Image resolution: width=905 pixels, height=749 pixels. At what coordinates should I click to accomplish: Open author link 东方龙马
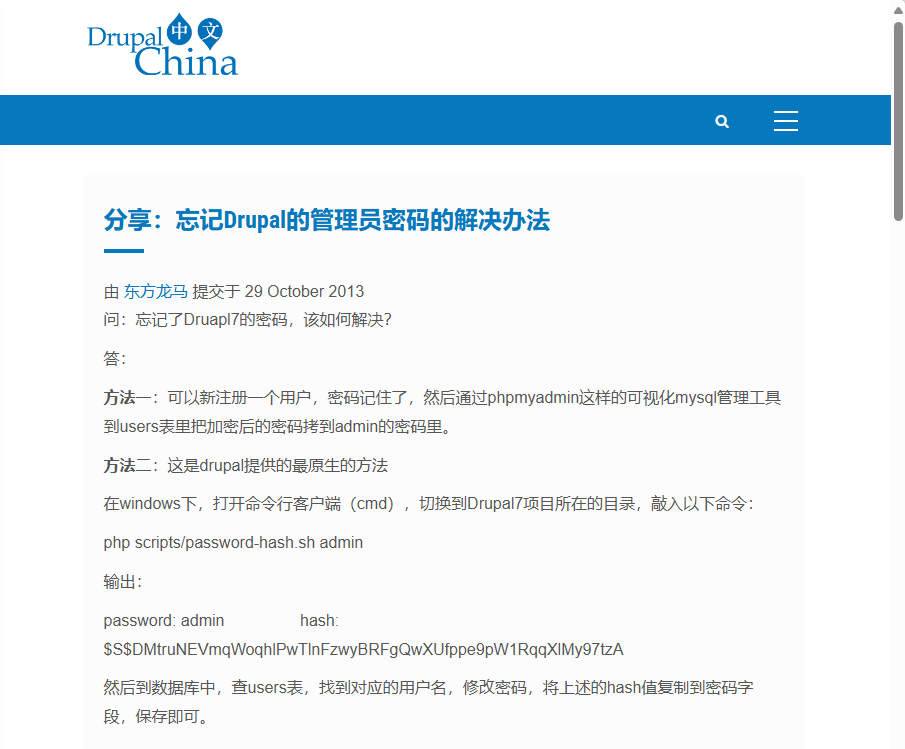(x=155, y=292)
